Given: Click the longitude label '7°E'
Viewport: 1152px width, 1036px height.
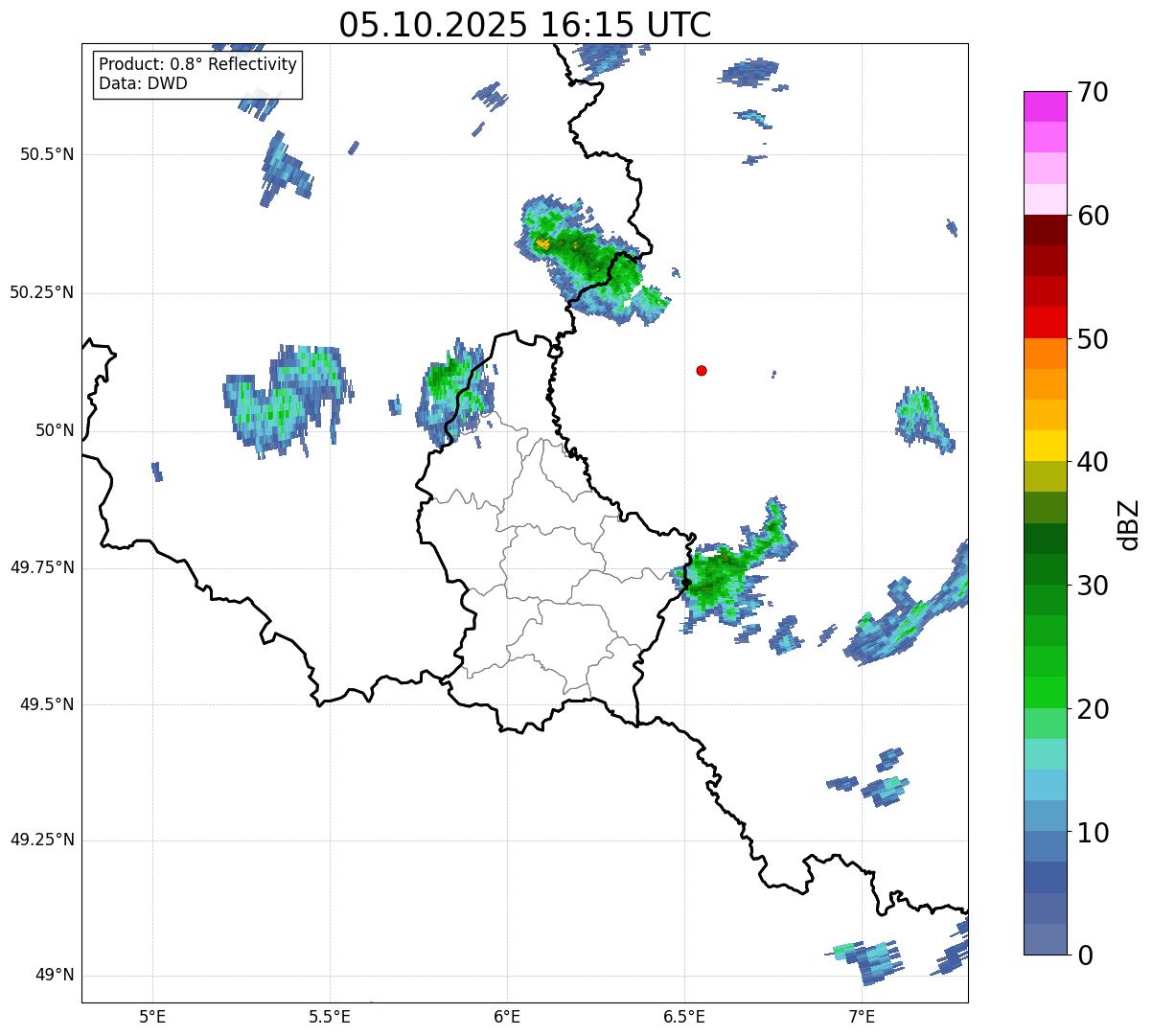Looking at the screenshot, I should (x=863, y=1016).
